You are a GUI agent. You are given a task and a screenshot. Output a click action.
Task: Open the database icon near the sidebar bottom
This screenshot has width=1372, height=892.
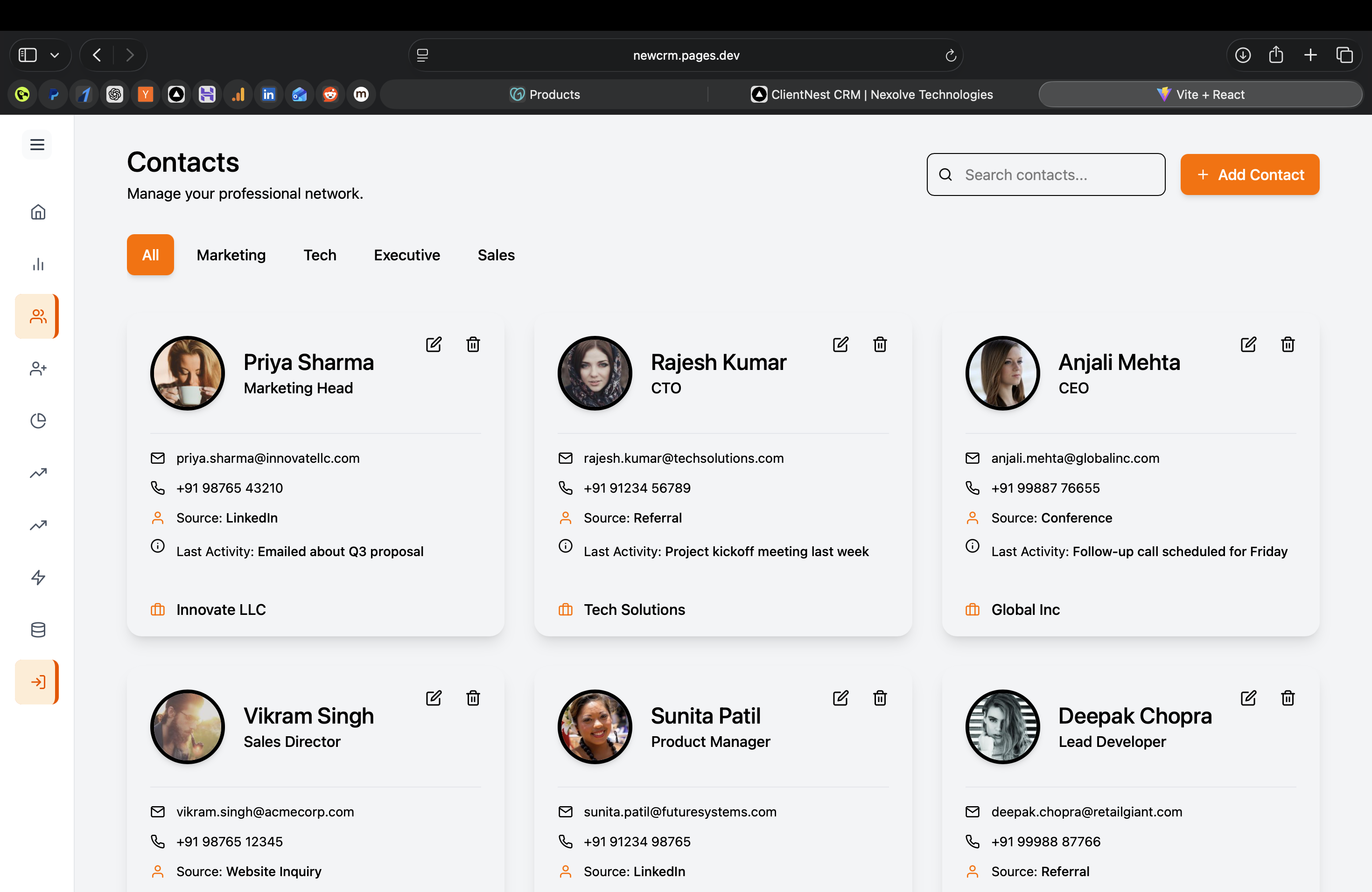pyautogui.click(x=37, y=629)
